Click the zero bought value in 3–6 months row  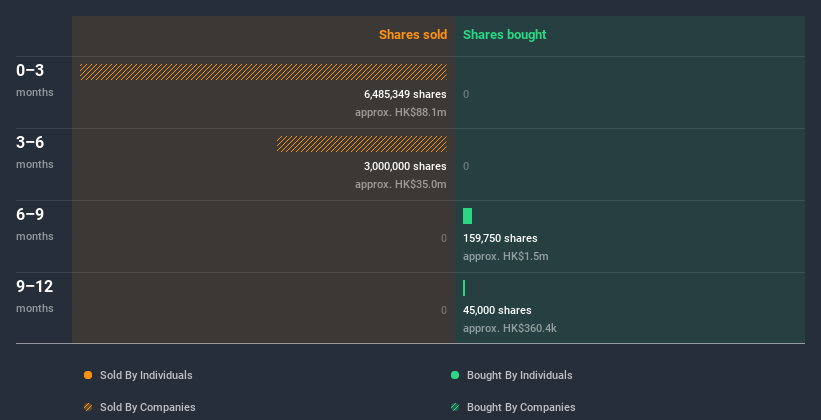pos(466,167)
